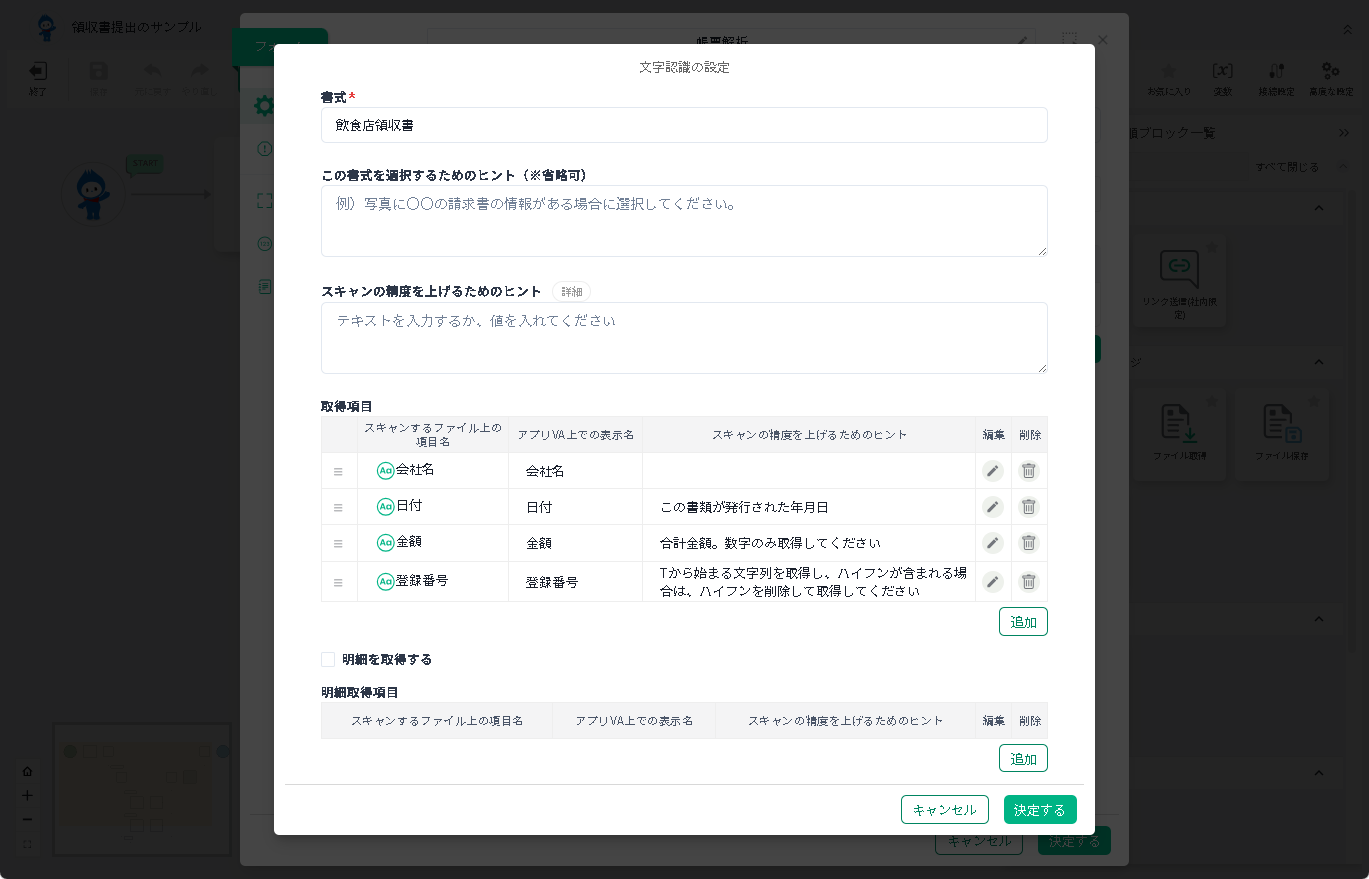1369x879 pixels.
Task: Open 詳細 link beside scan accuracy hint
Action: pyautogui.click(x=571, y=292)
